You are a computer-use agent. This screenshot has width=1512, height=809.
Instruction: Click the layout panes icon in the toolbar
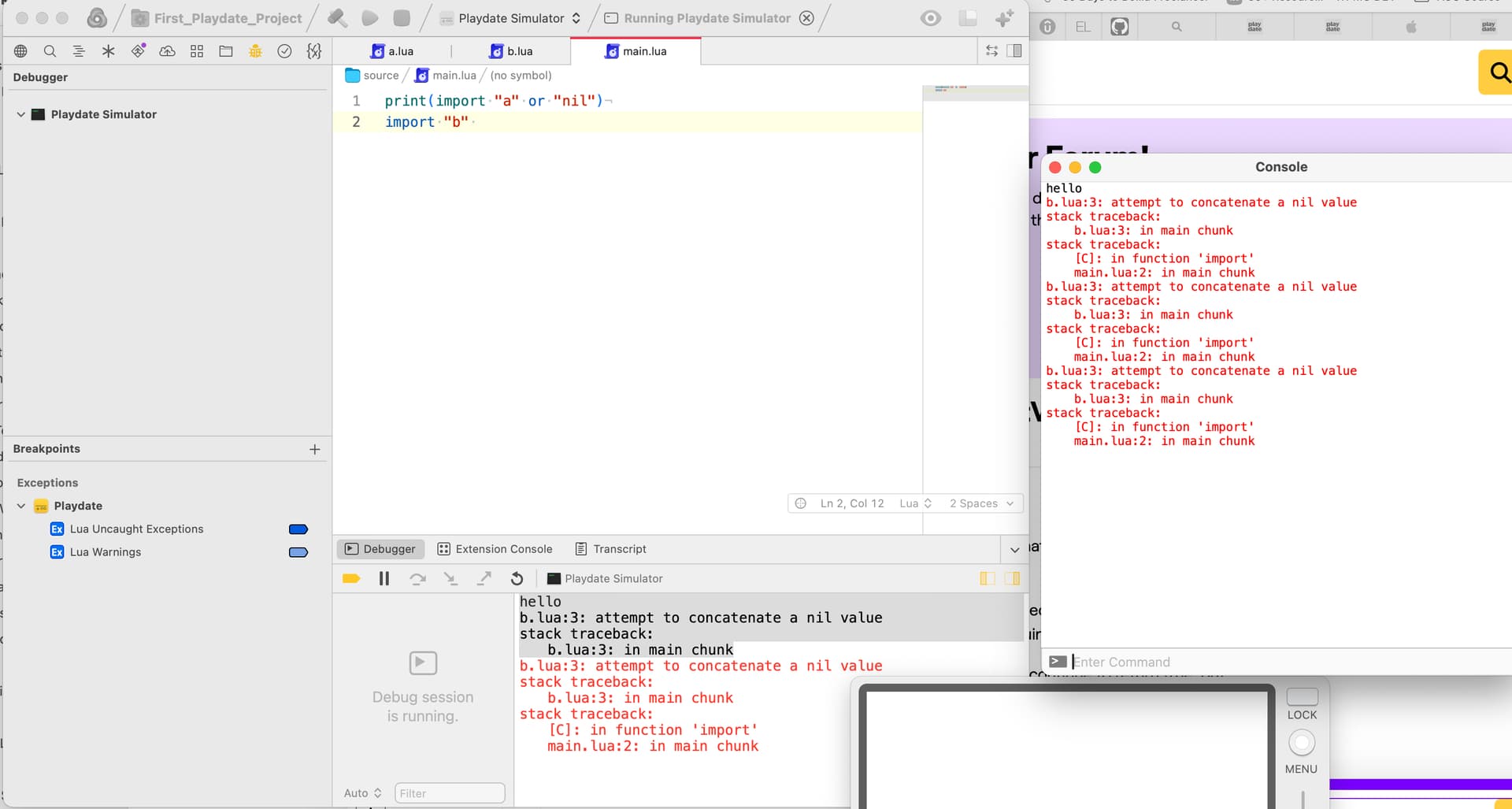[968, 18]
